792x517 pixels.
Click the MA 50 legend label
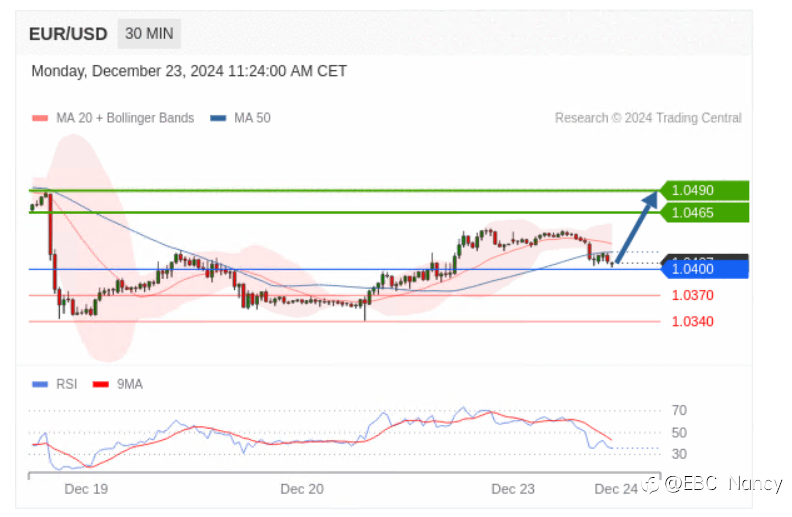pyautogui.click(x=252, y=118)
